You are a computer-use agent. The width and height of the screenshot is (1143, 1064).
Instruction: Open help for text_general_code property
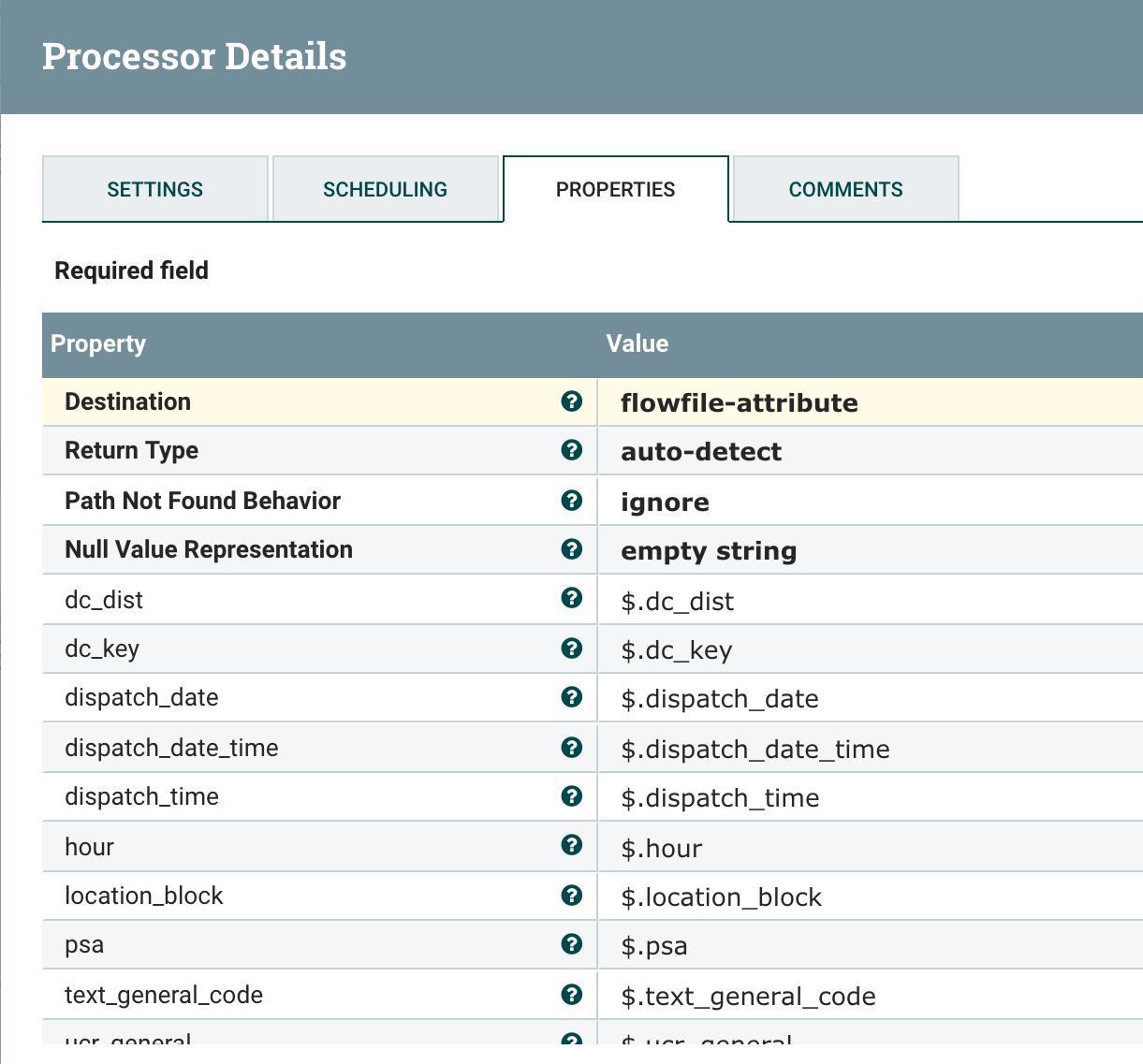coord(571,995)
